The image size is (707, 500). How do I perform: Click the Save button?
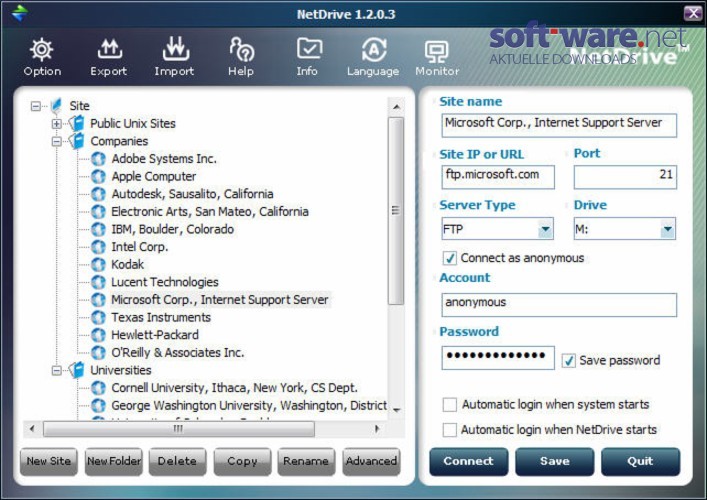(x=555, y=461)
